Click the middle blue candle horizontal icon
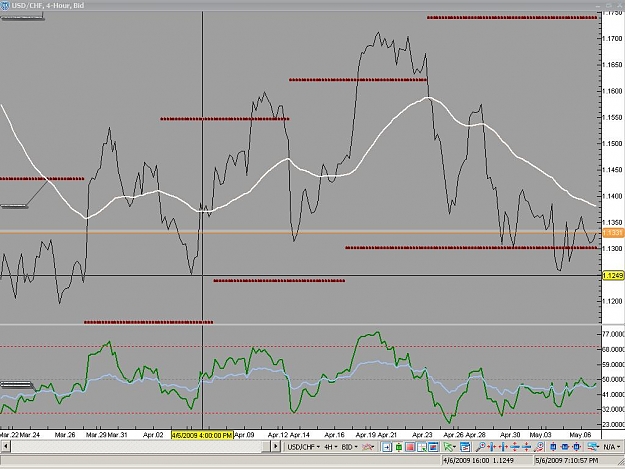Screen dimensions: 625x469 tap(565, 447)
